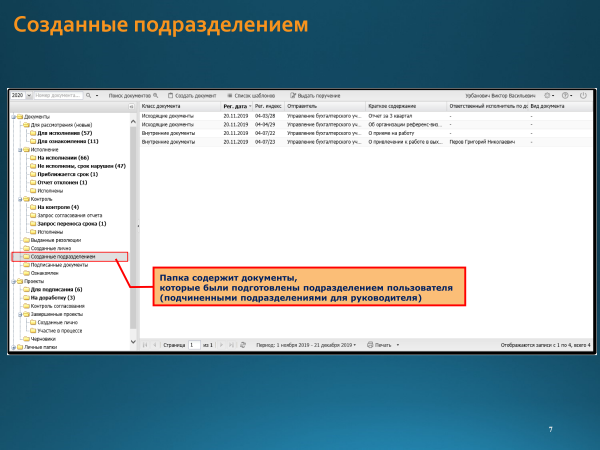600x450 pixels.
Task: Open the help question mark menu
Action: (x=567, y=95)
